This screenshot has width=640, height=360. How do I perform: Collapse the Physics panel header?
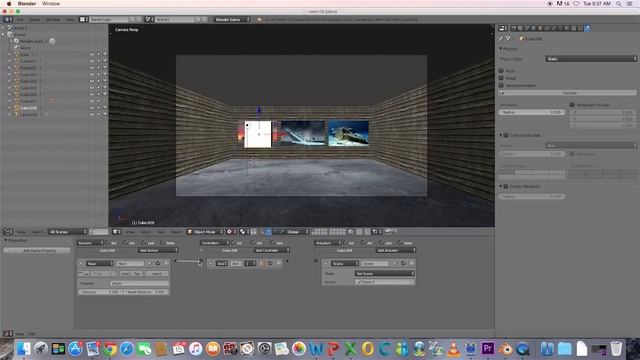click(501, 49)
